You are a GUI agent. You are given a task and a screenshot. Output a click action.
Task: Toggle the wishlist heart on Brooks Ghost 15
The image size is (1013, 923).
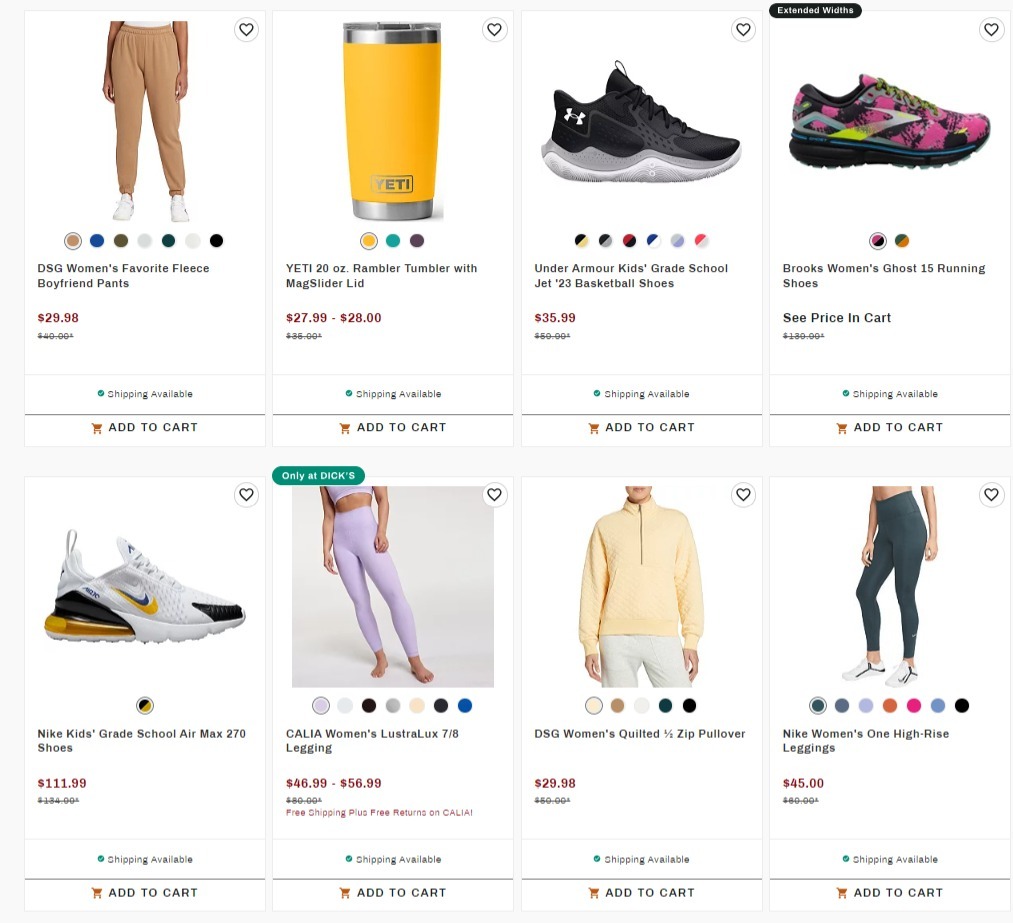click(991, 30)
